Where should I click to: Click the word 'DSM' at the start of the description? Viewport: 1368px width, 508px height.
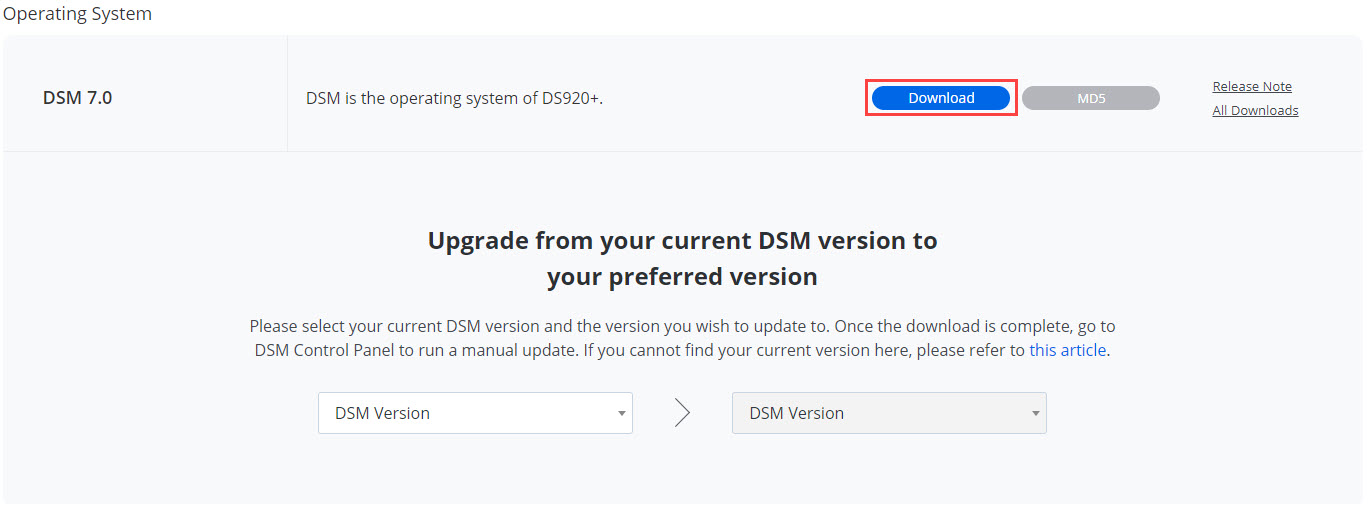point(323,98)
